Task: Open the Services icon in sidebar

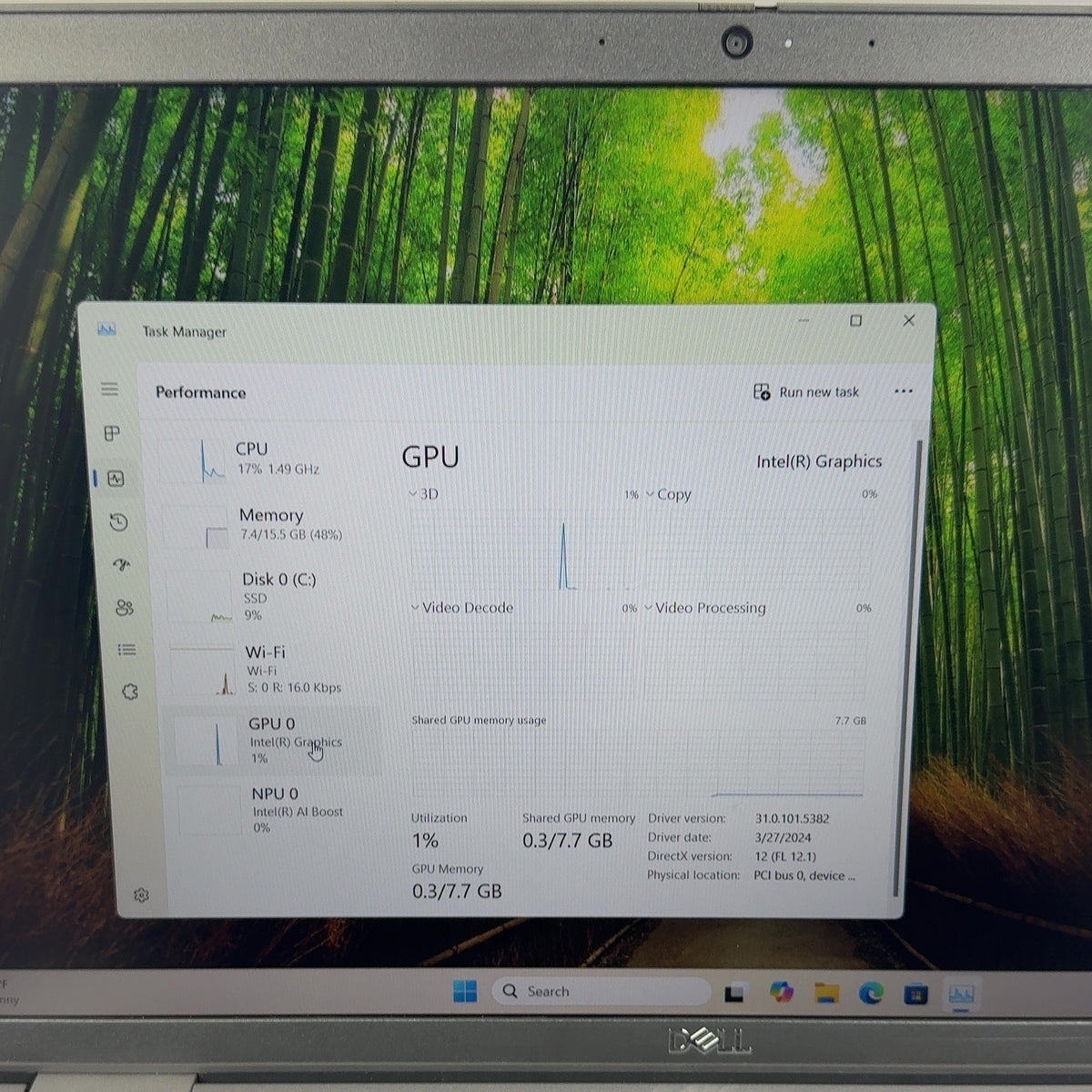Action: coord(130,692)
